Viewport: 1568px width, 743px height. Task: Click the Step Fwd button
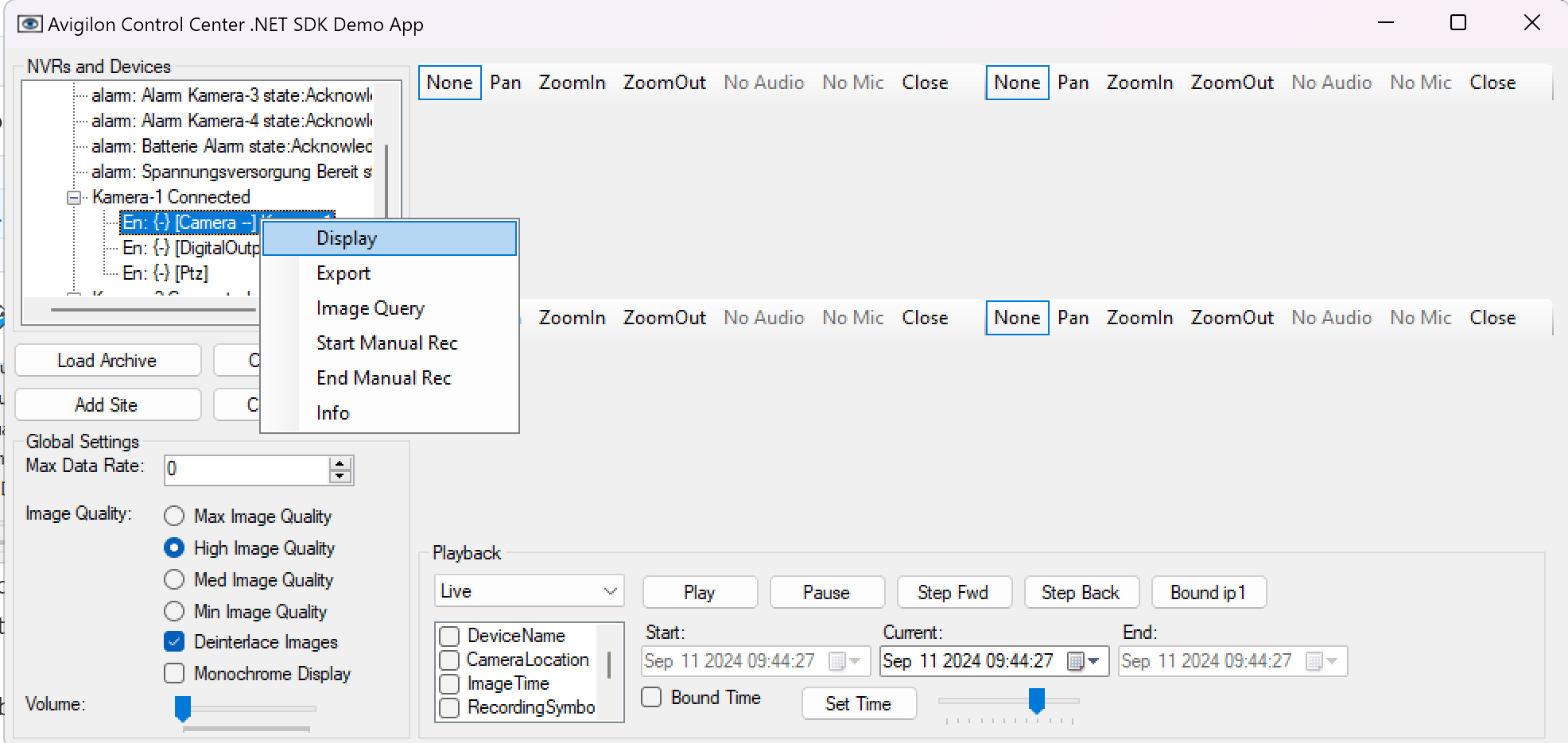click(x=954, y=592)
